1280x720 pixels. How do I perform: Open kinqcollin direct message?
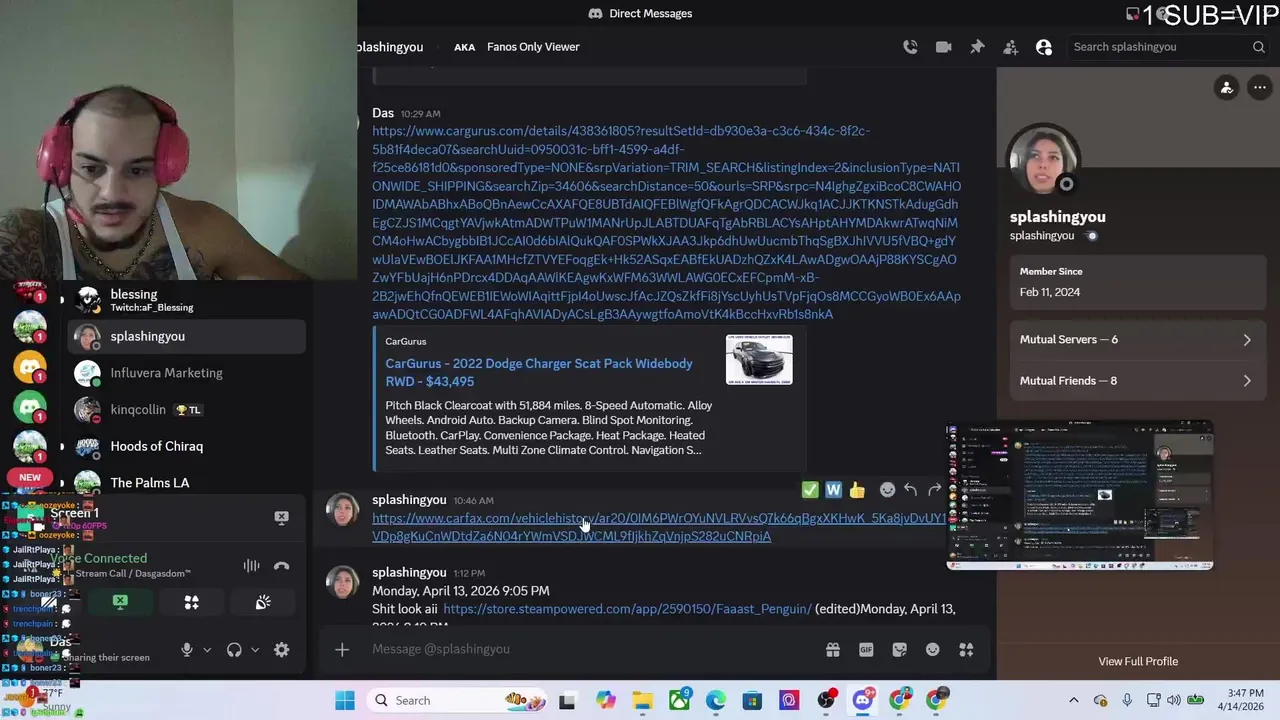(x=186, y=410)
